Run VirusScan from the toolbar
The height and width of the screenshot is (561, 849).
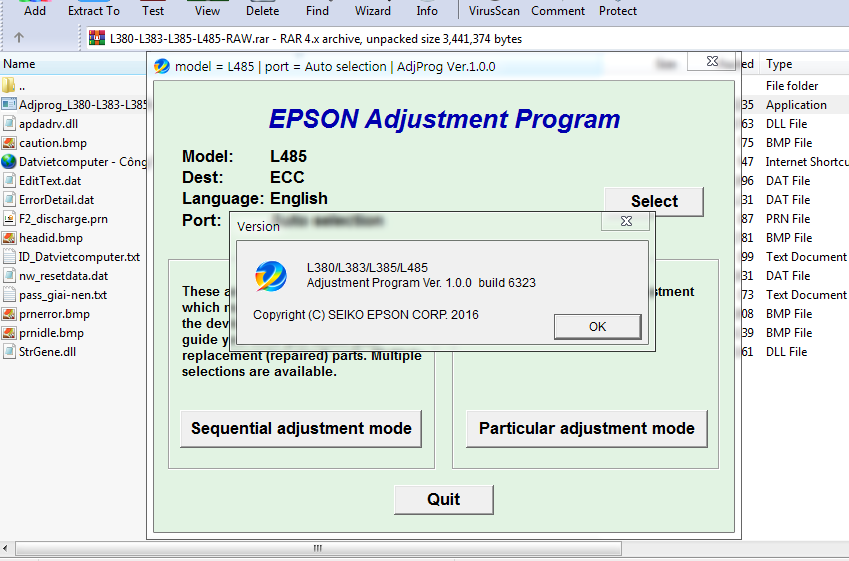[494, 10]
